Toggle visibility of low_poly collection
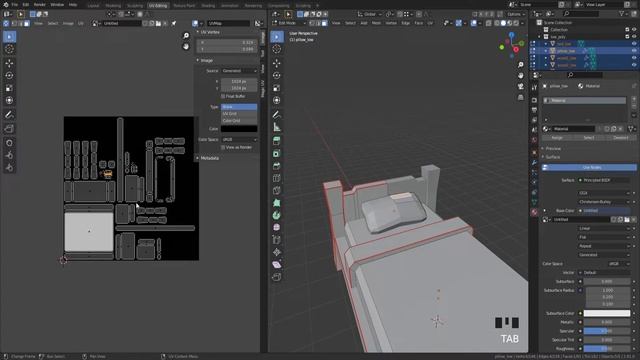This screenshot has width=640, height=360. point(634,37)
